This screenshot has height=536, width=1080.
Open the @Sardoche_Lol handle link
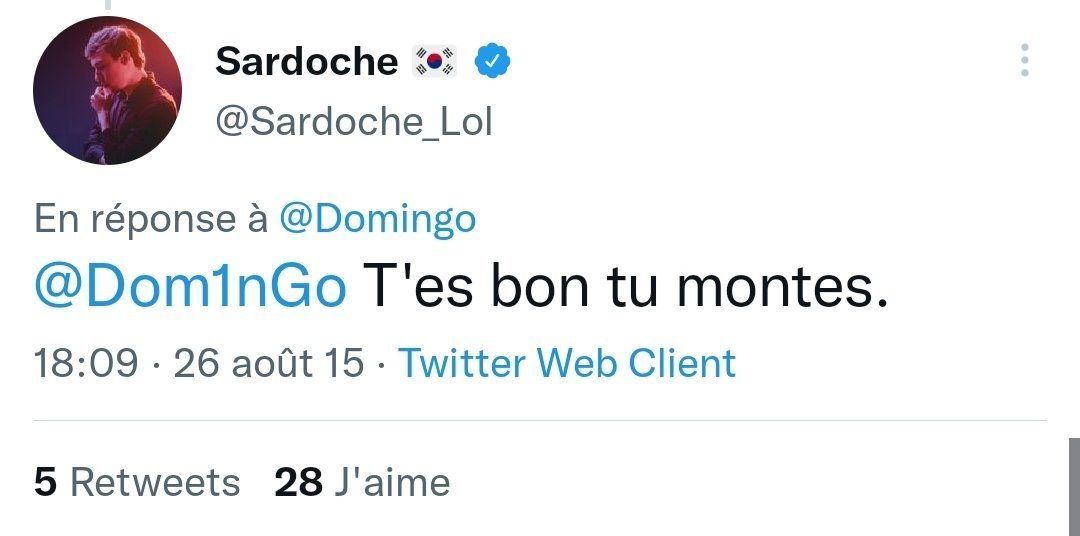click(x=354, y=122)
